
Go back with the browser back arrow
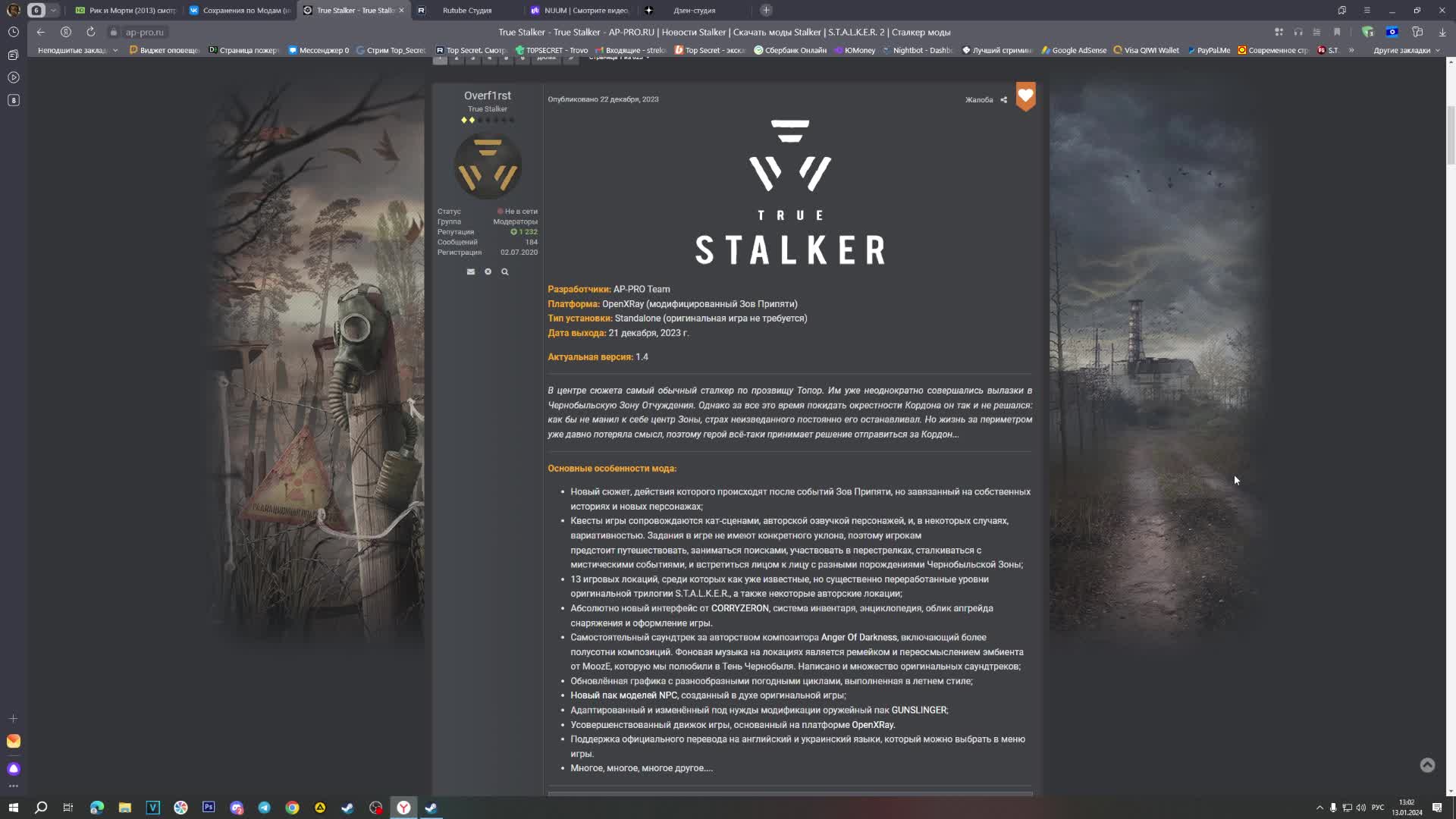(41, 32)
